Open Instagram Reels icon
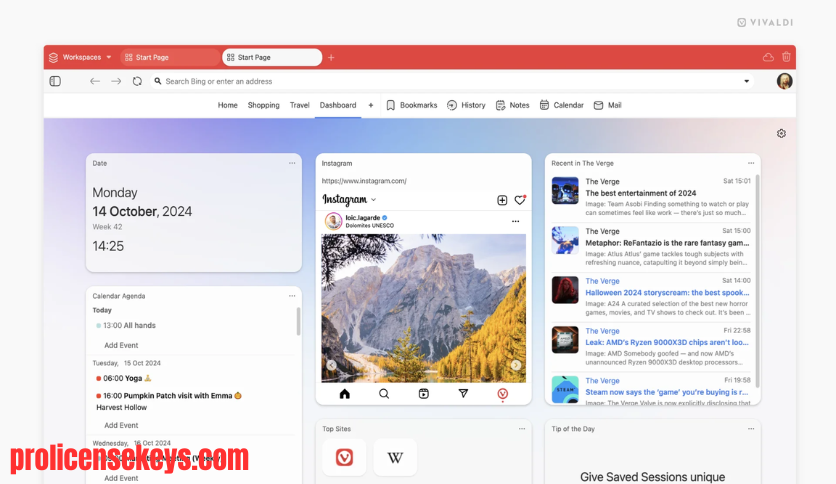The width and height of the screenshot is (836, 484). [x=423, y=394]
